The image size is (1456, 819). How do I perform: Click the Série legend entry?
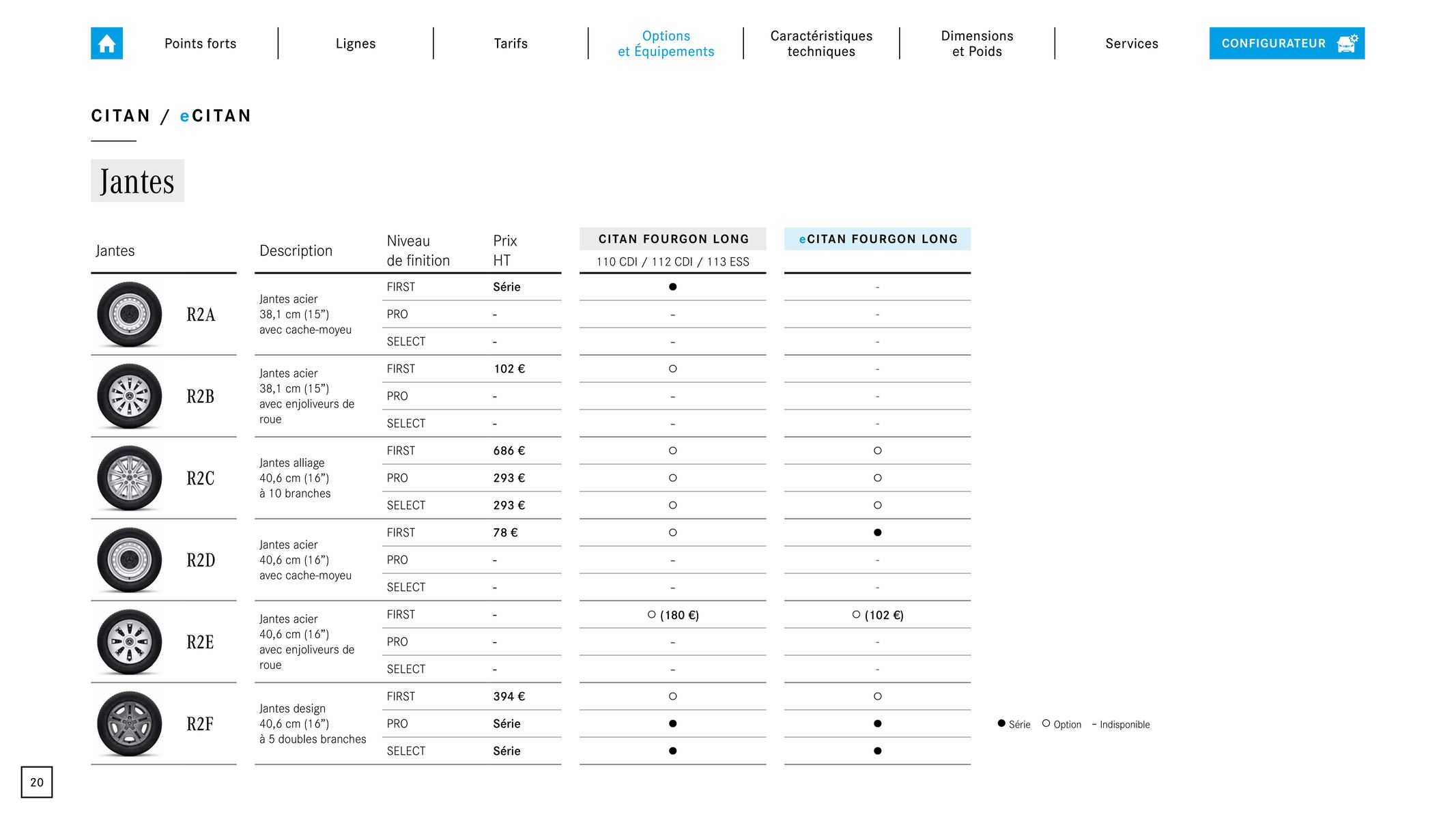1014,724
